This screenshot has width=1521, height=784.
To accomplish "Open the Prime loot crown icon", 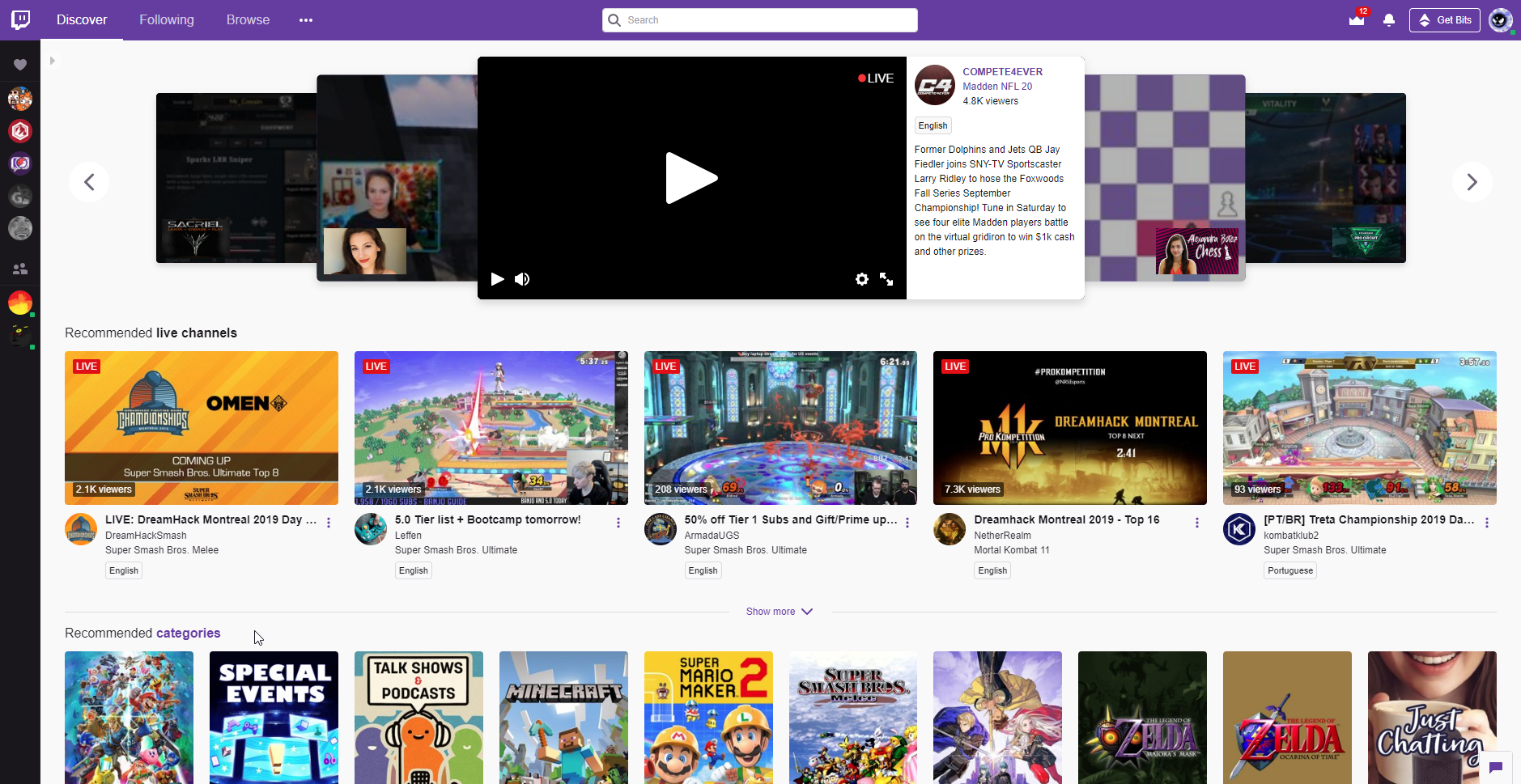I will click(1357, 20).
